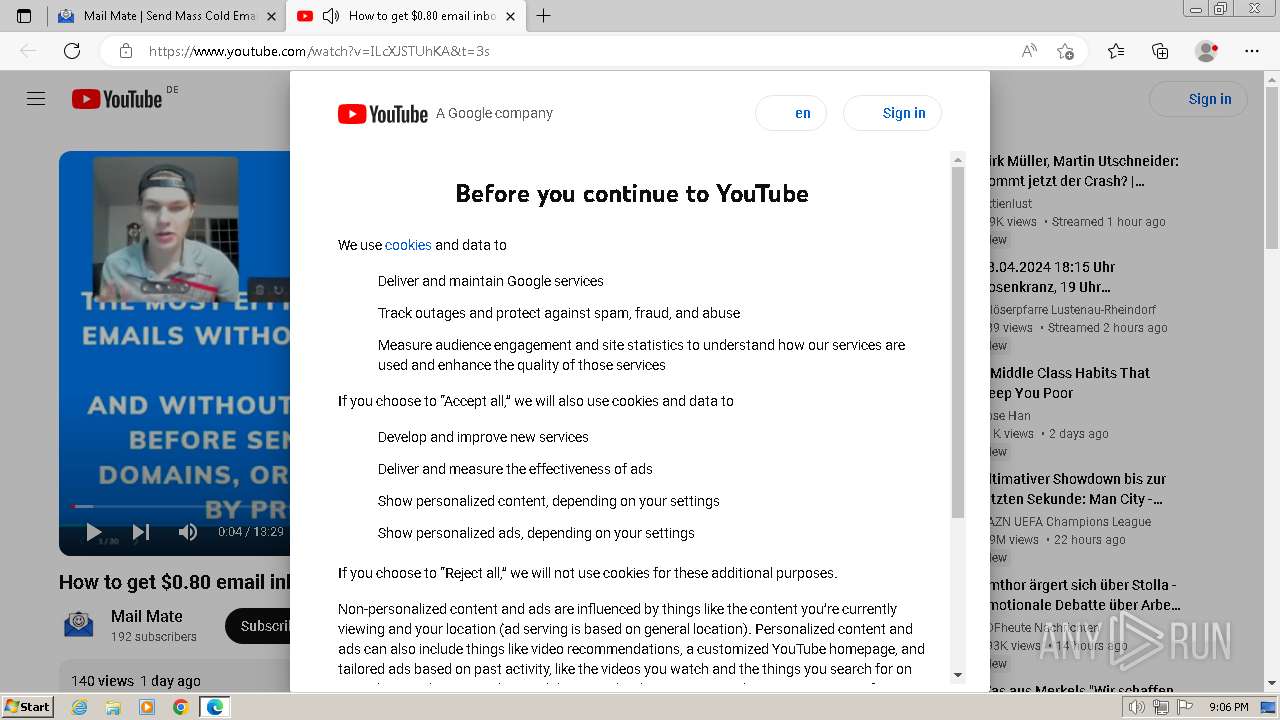
Task: Launch Internet Explorer from taskbar
Action: 80,707
